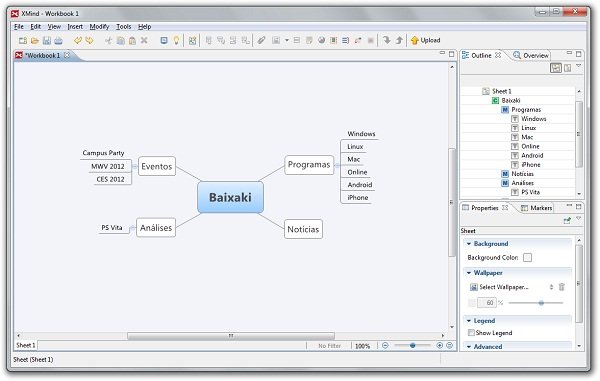Image resolution: width=600 pixels, height=381 pixels.
Task: Select the second Outline view mode icon
Action: tap(567, 68)
